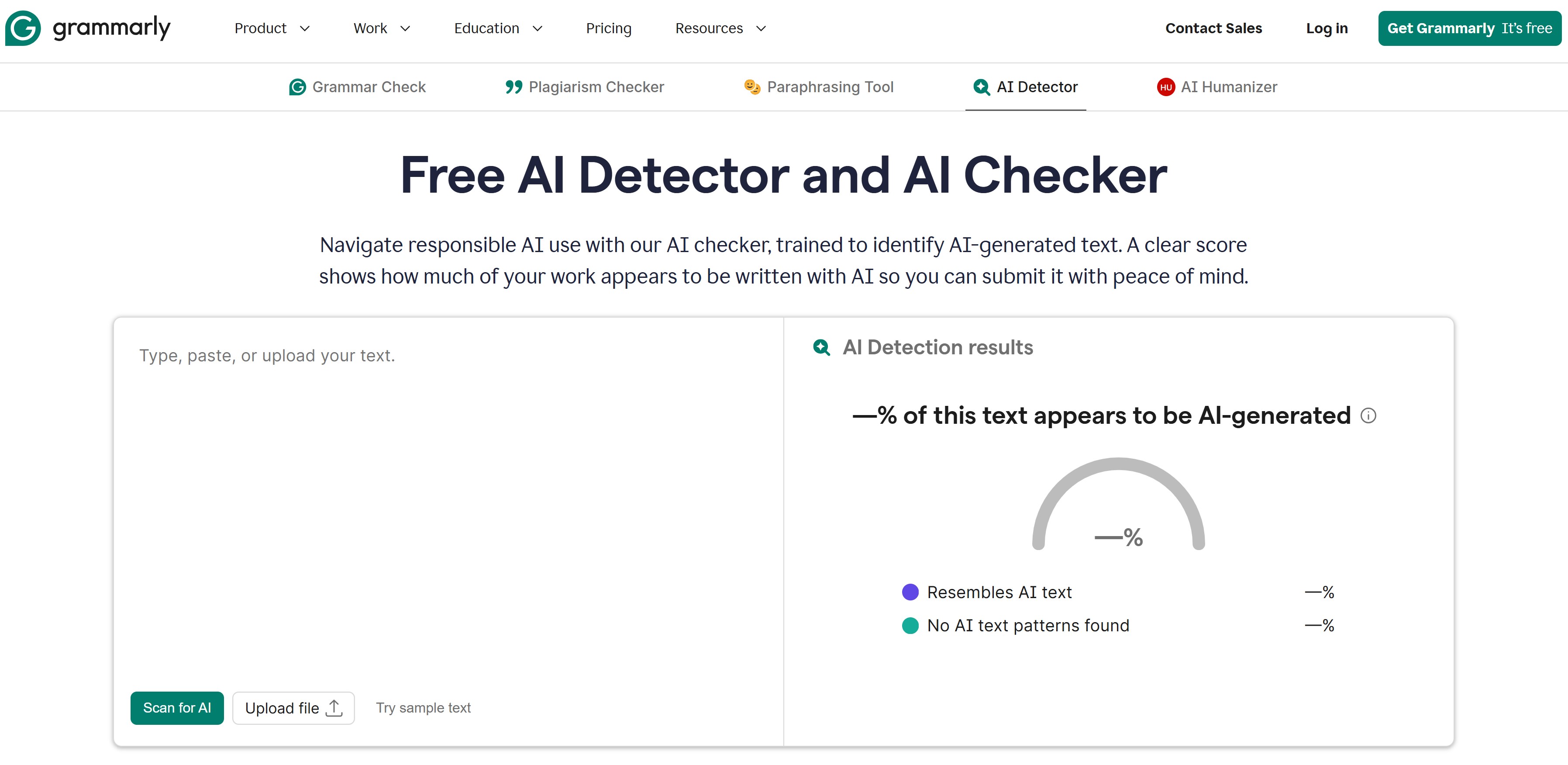
Task: Open the Pricing page
Action: point(609,28)
